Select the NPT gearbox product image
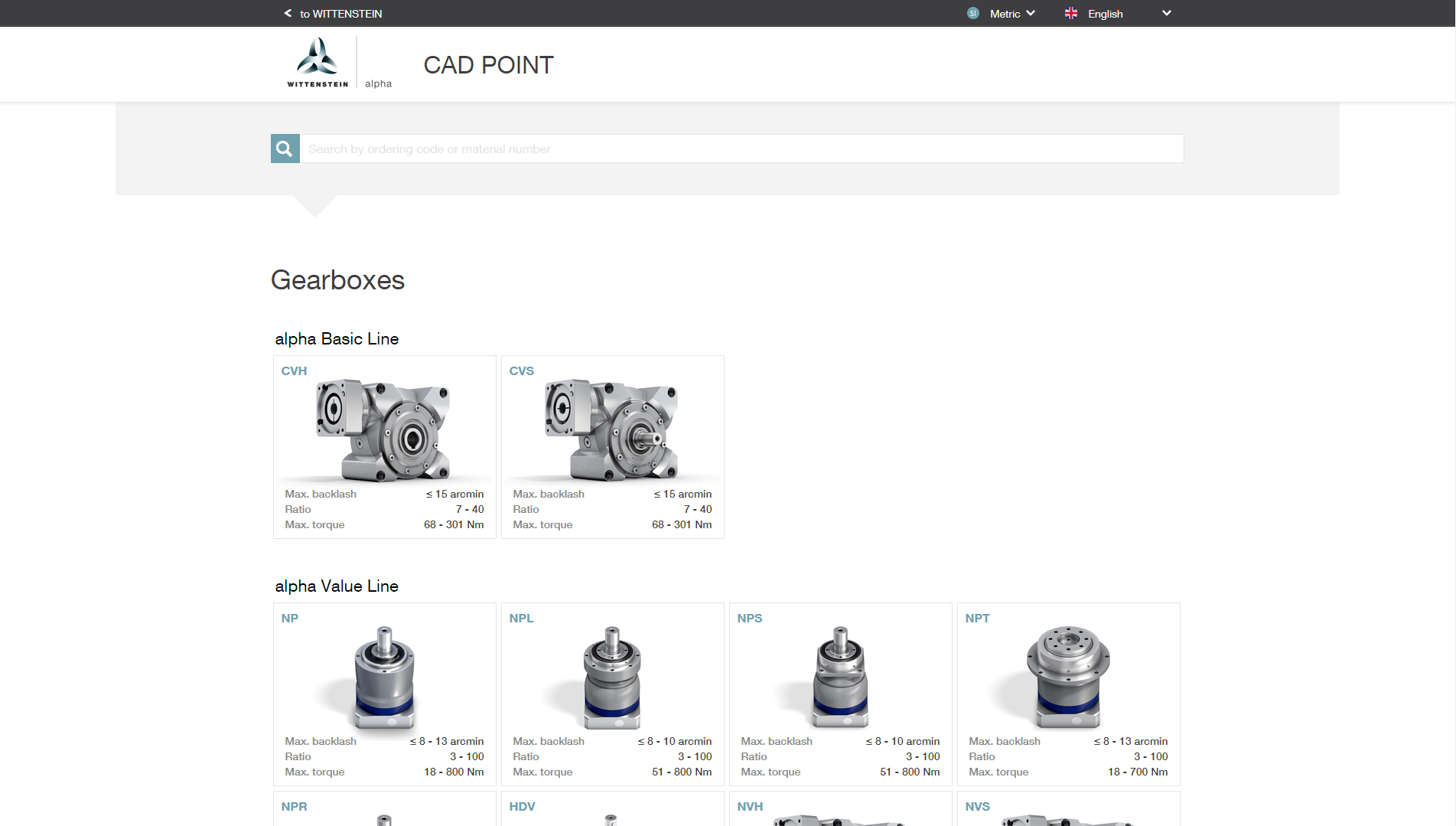 click(1068, 677)
